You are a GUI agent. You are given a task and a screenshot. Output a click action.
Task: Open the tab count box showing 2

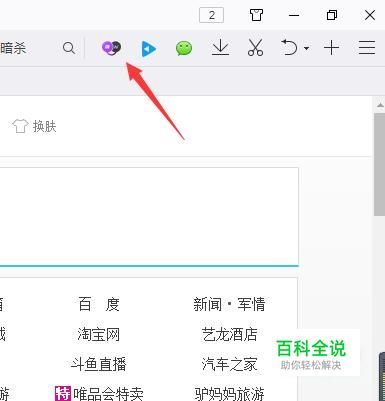click(211, 15)
